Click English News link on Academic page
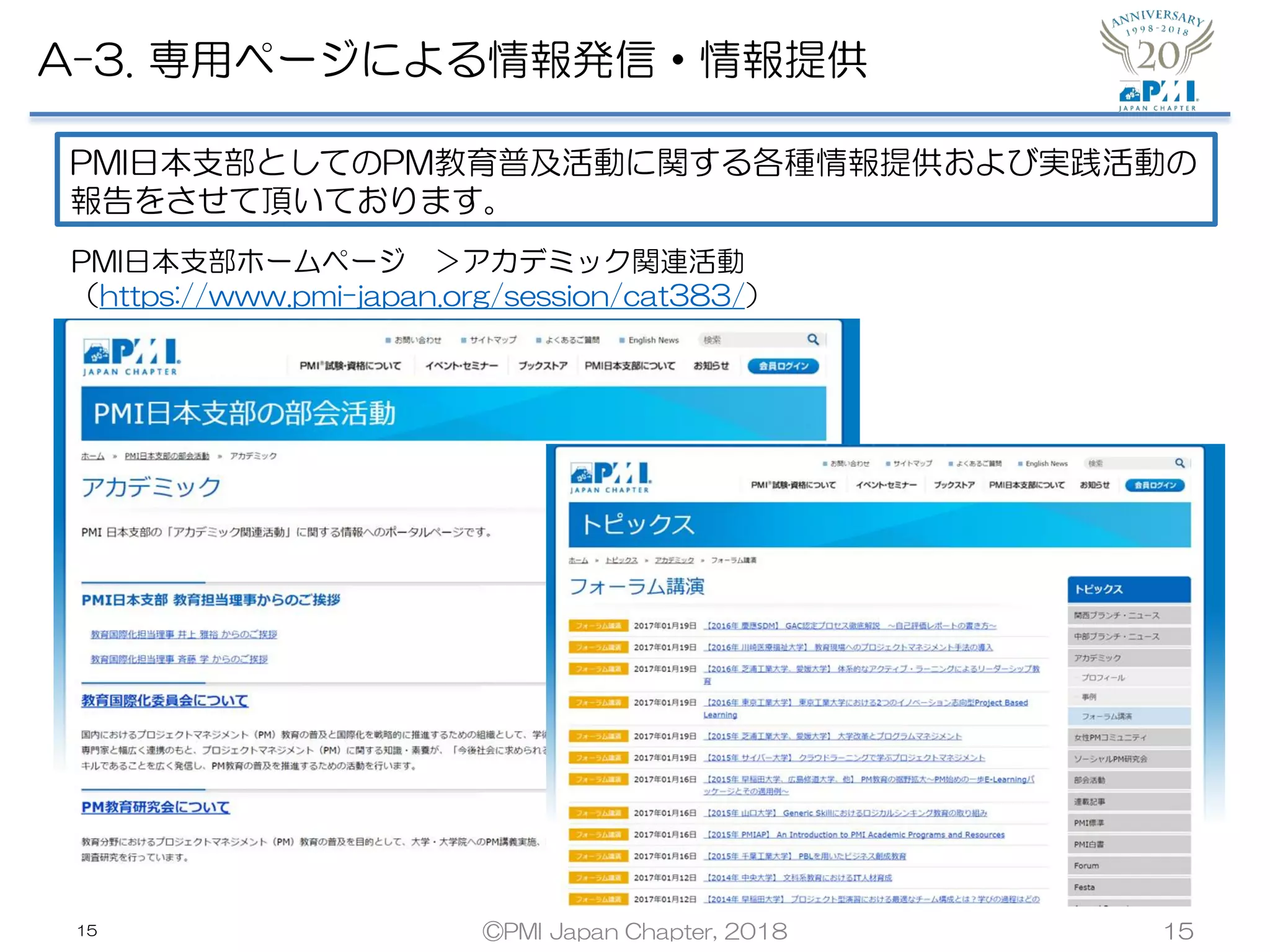 pos(654,340)
